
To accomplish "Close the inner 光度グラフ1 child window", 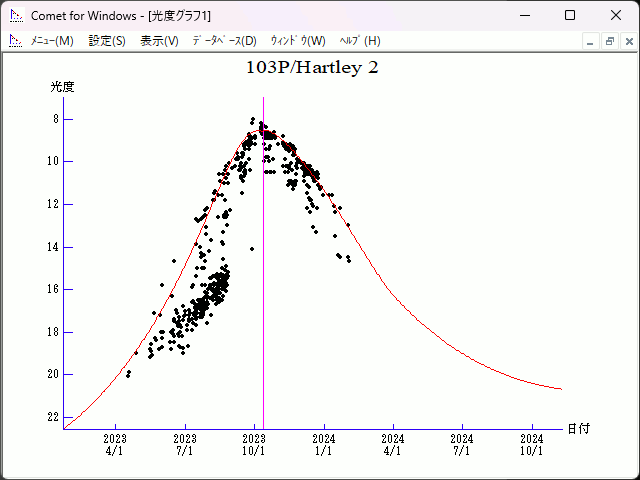I will [629, 41].
